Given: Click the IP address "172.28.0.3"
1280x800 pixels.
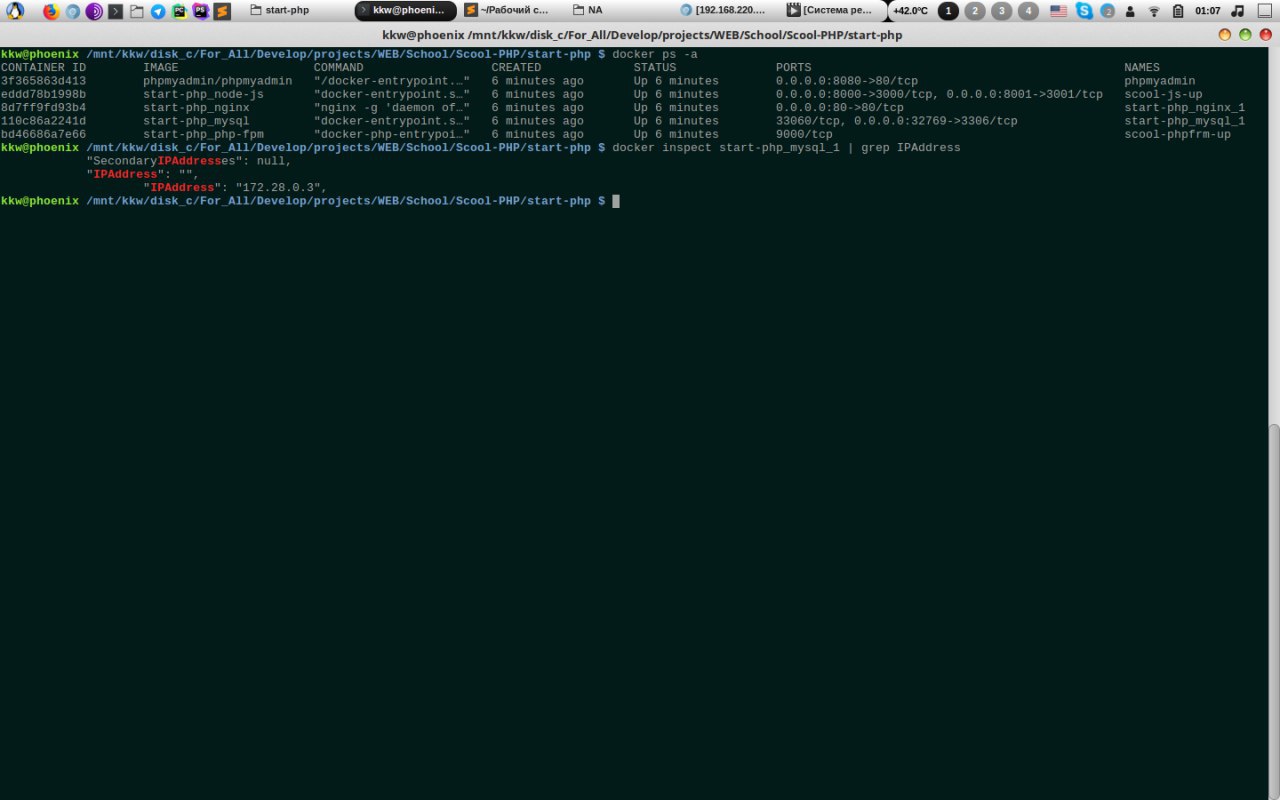Looking at the screenshot, I should click(x=278, y=187).
